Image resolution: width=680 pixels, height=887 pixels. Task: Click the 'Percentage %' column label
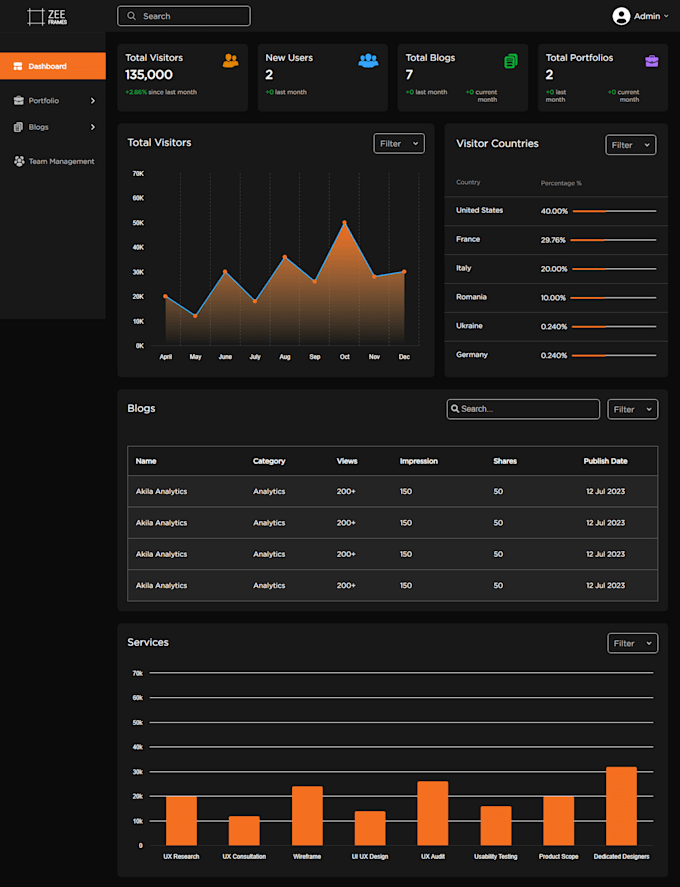click(561, 183)
